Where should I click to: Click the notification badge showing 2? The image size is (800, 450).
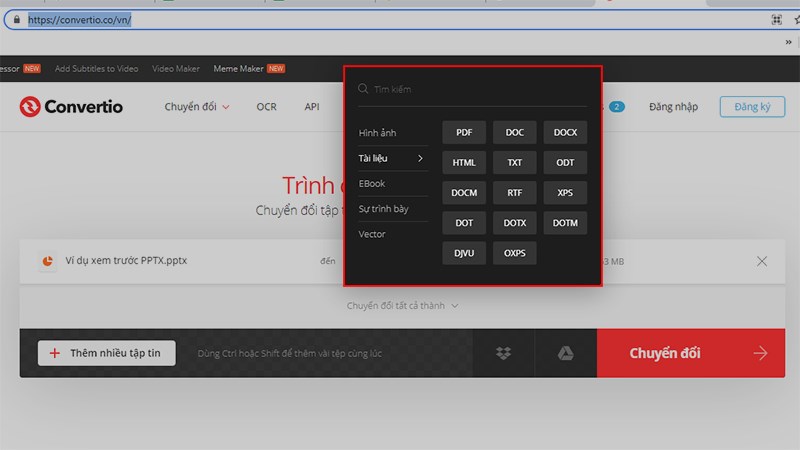point(616,107)
